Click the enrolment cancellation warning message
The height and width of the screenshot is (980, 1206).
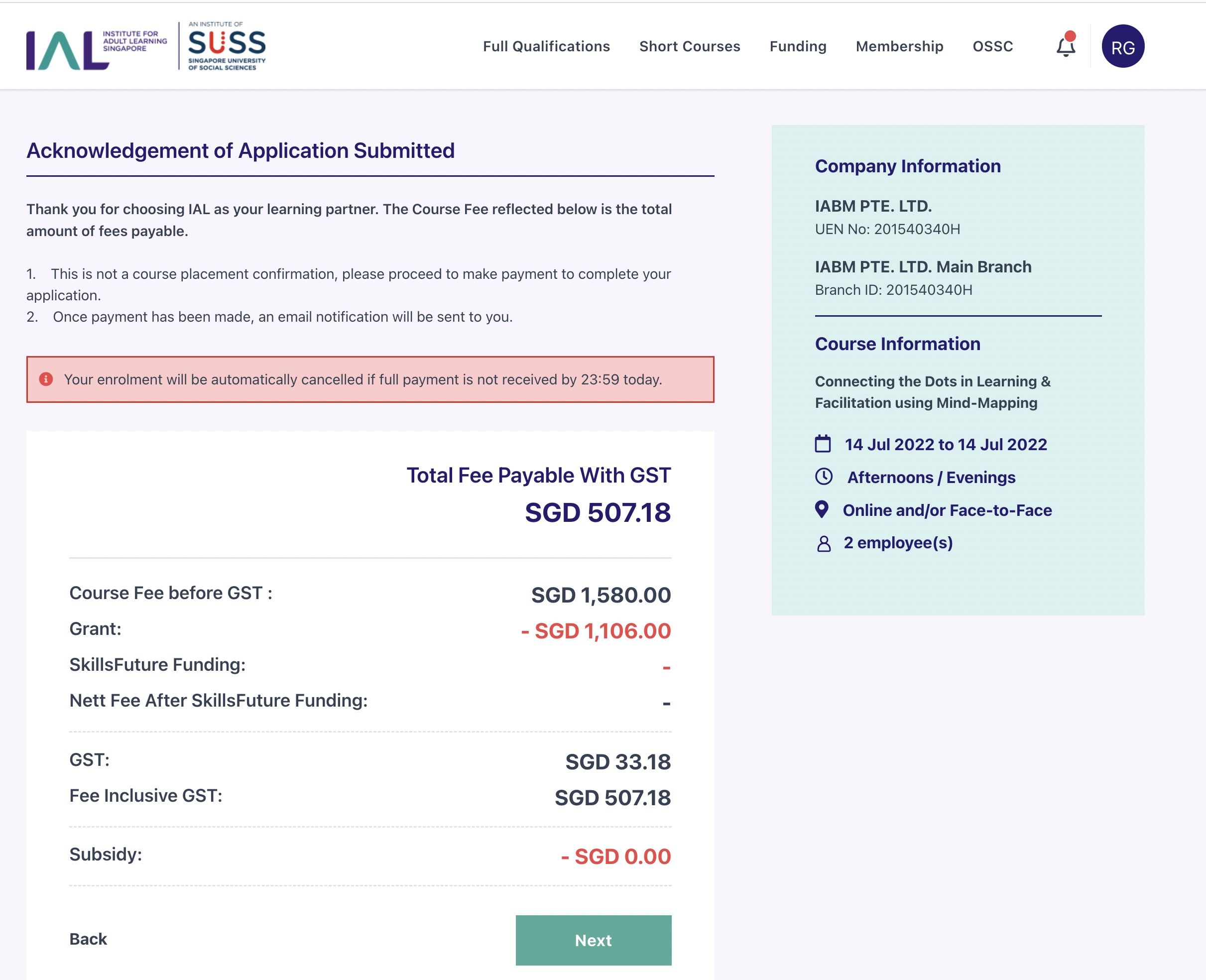363,379
